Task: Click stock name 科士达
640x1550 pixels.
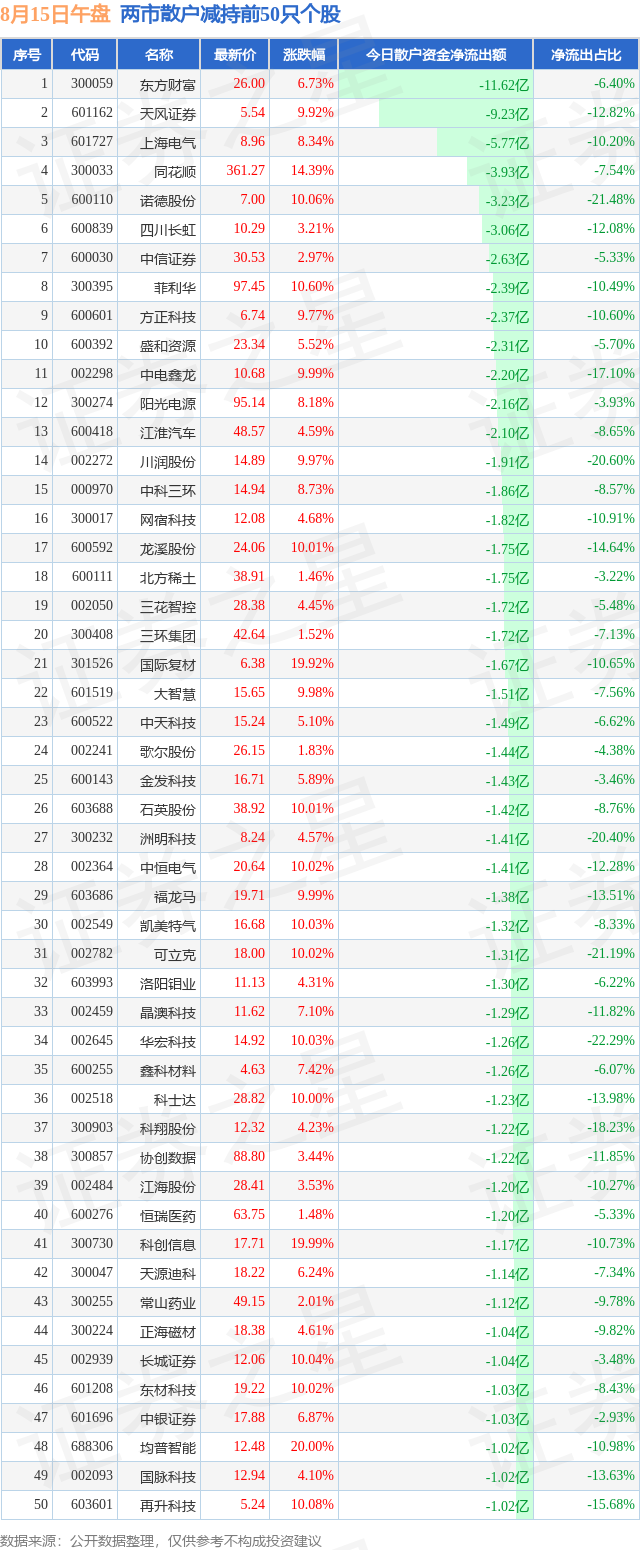Action: pos(175,1099)
